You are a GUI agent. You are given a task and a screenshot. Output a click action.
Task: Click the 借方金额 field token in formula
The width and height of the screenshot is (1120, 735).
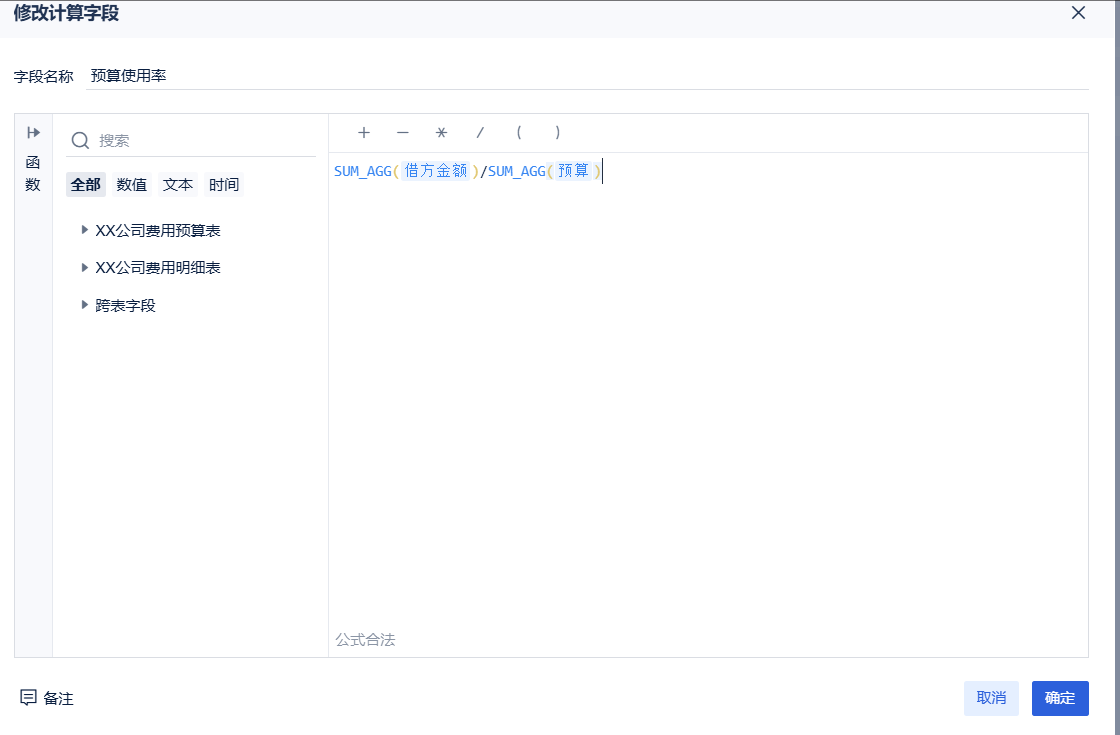click(x=436, y=171)
